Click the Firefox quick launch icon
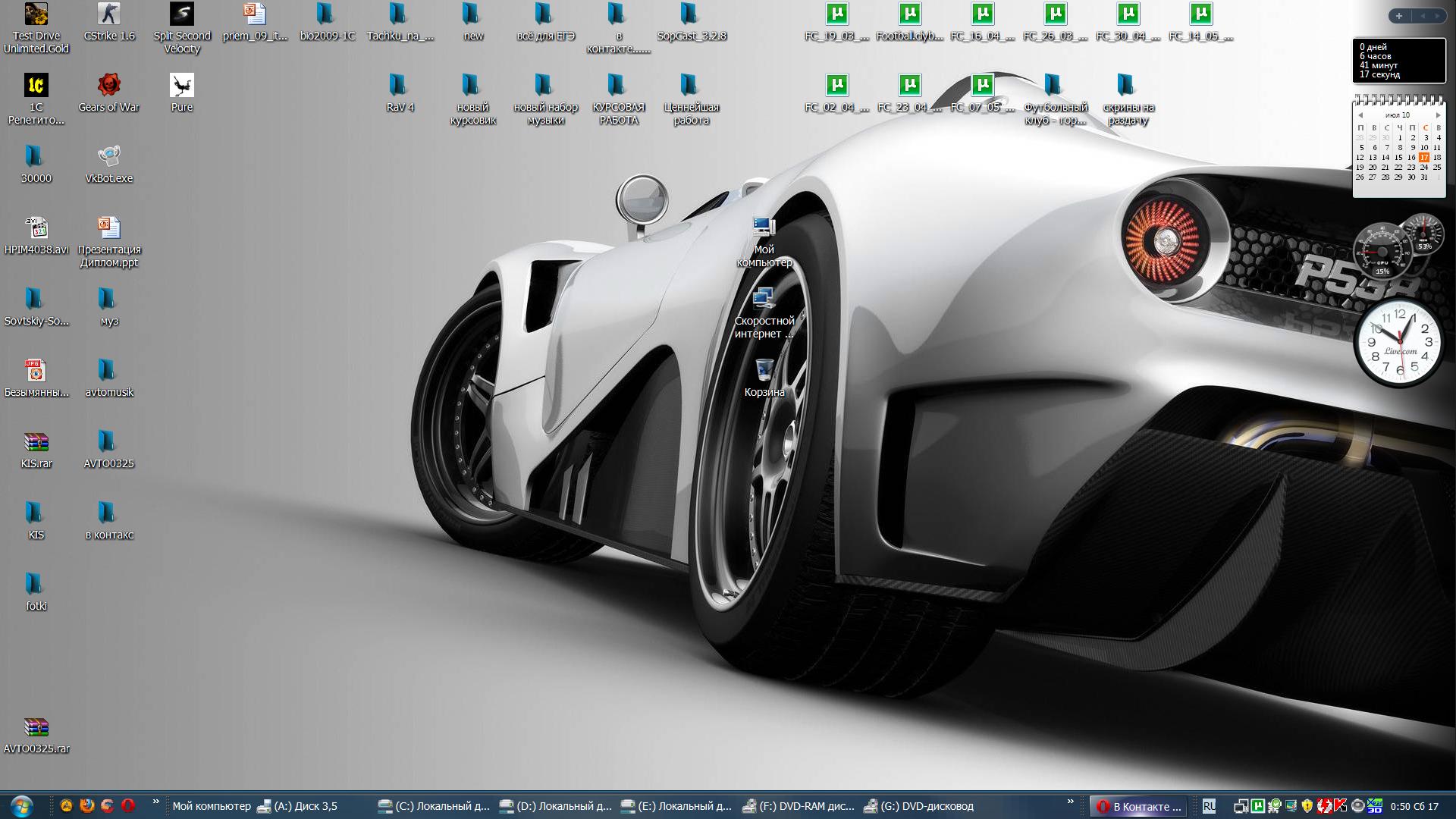Viewport: 1456px width, 819px height. [x=87, y=805]
